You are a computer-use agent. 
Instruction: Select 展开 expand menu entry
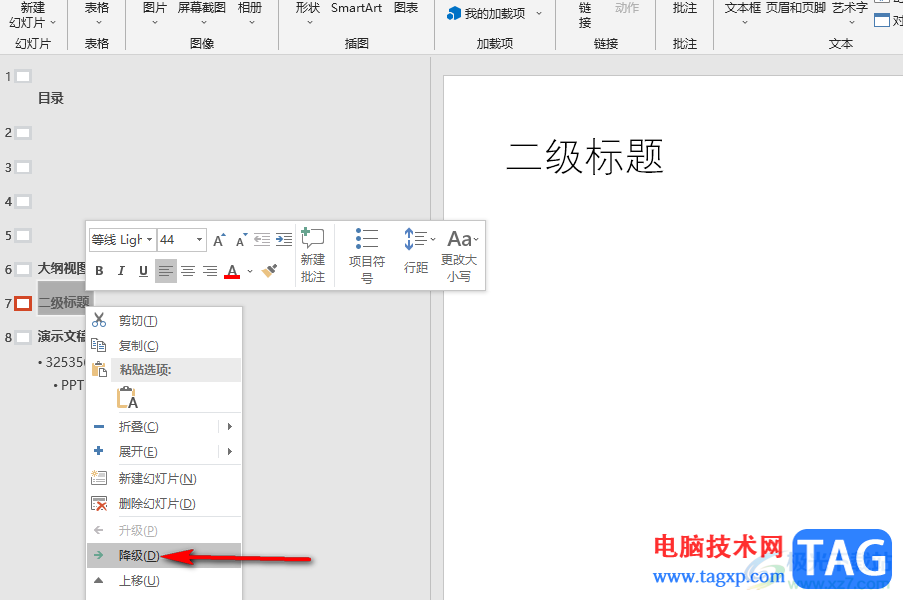(153, 451)
